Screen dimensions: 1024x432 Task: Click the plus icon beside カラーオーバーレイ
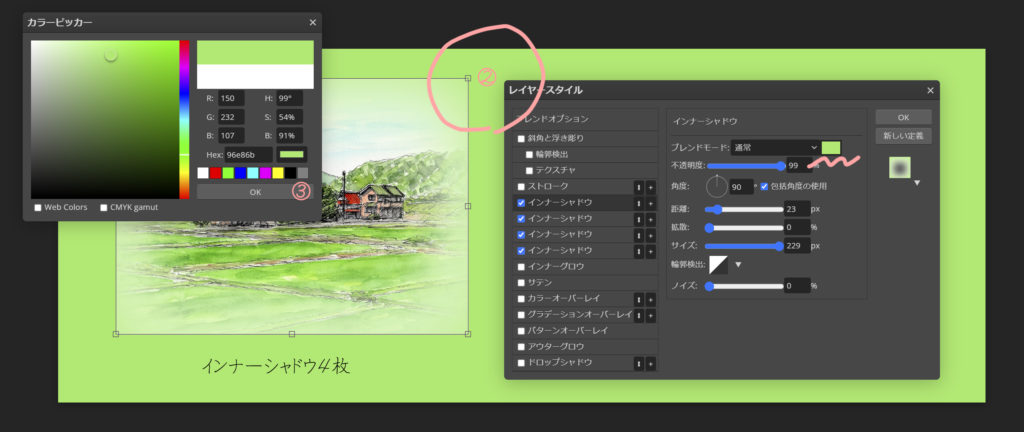pos(650,299)
